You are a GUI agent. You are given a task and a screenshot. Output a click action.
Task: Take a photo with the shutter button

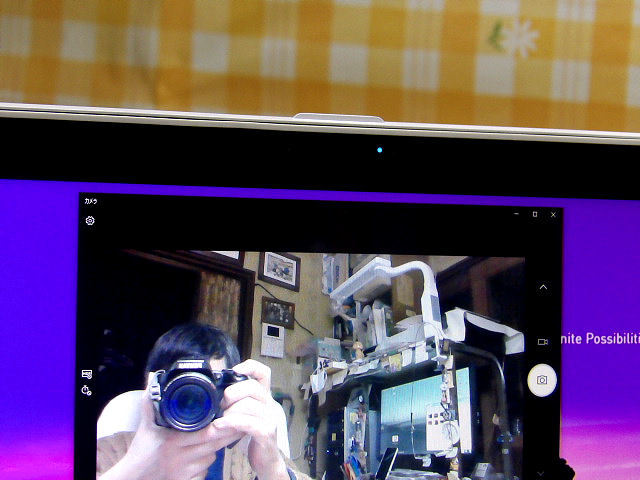pos(542,380)
